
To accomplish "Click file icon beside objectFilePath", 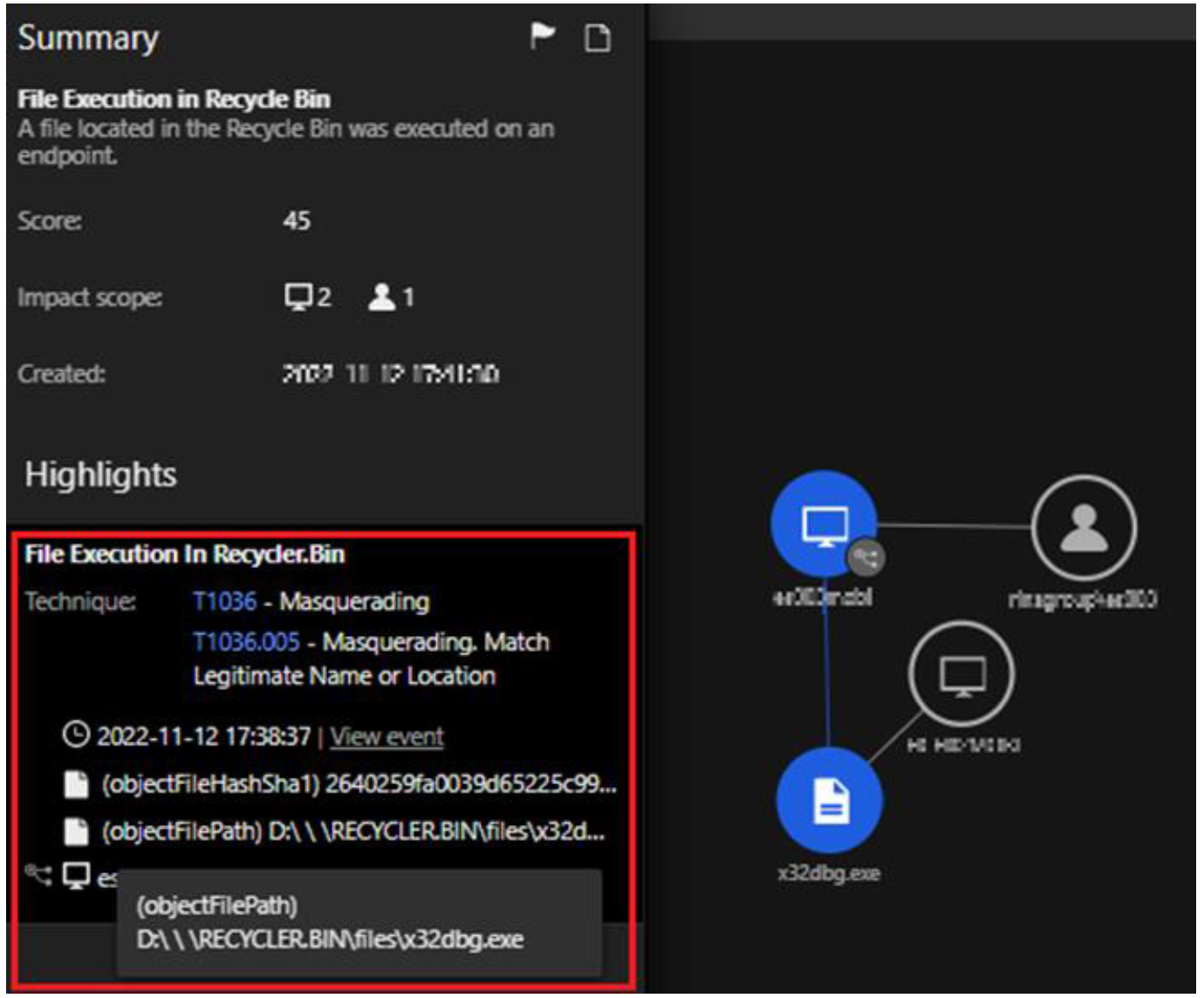I will pos(77,831).
